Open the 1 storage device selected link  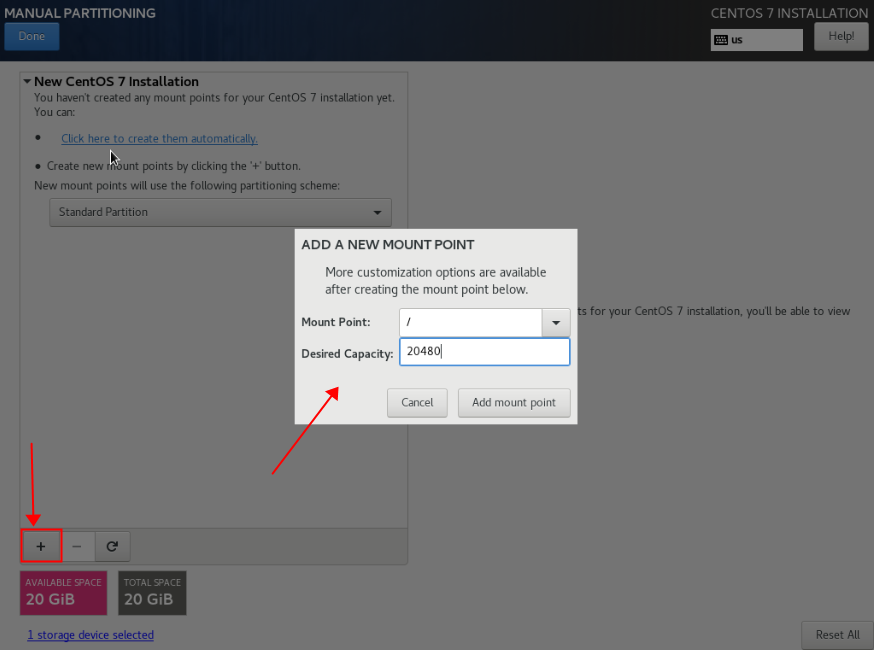point(91,635)
